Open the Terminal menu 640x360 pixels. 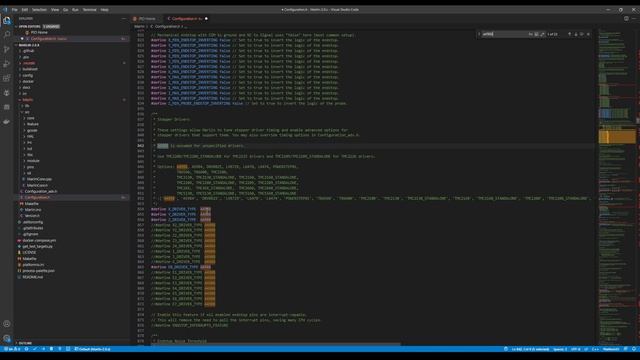click(x=89, y=9)
